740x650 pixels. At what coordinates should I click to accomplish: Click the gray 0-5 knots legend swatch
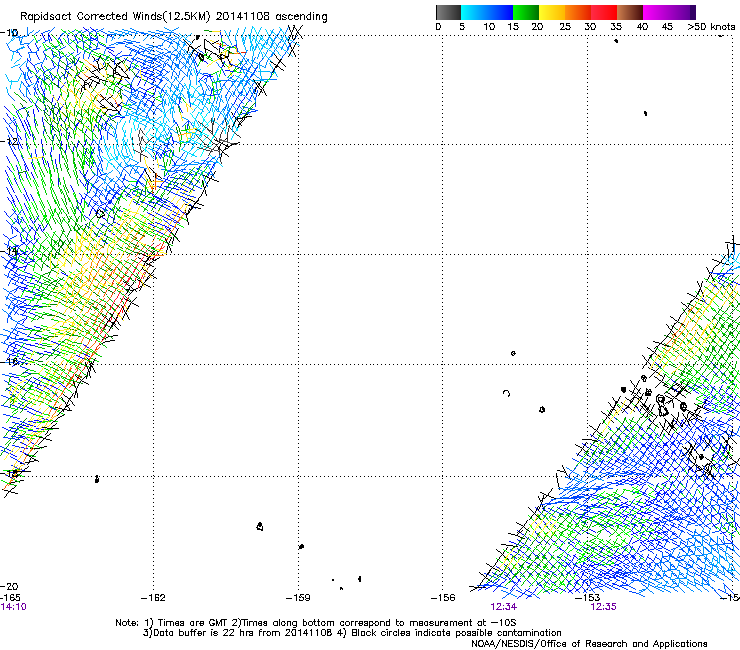pyautogui.click(x=448, y=12)
